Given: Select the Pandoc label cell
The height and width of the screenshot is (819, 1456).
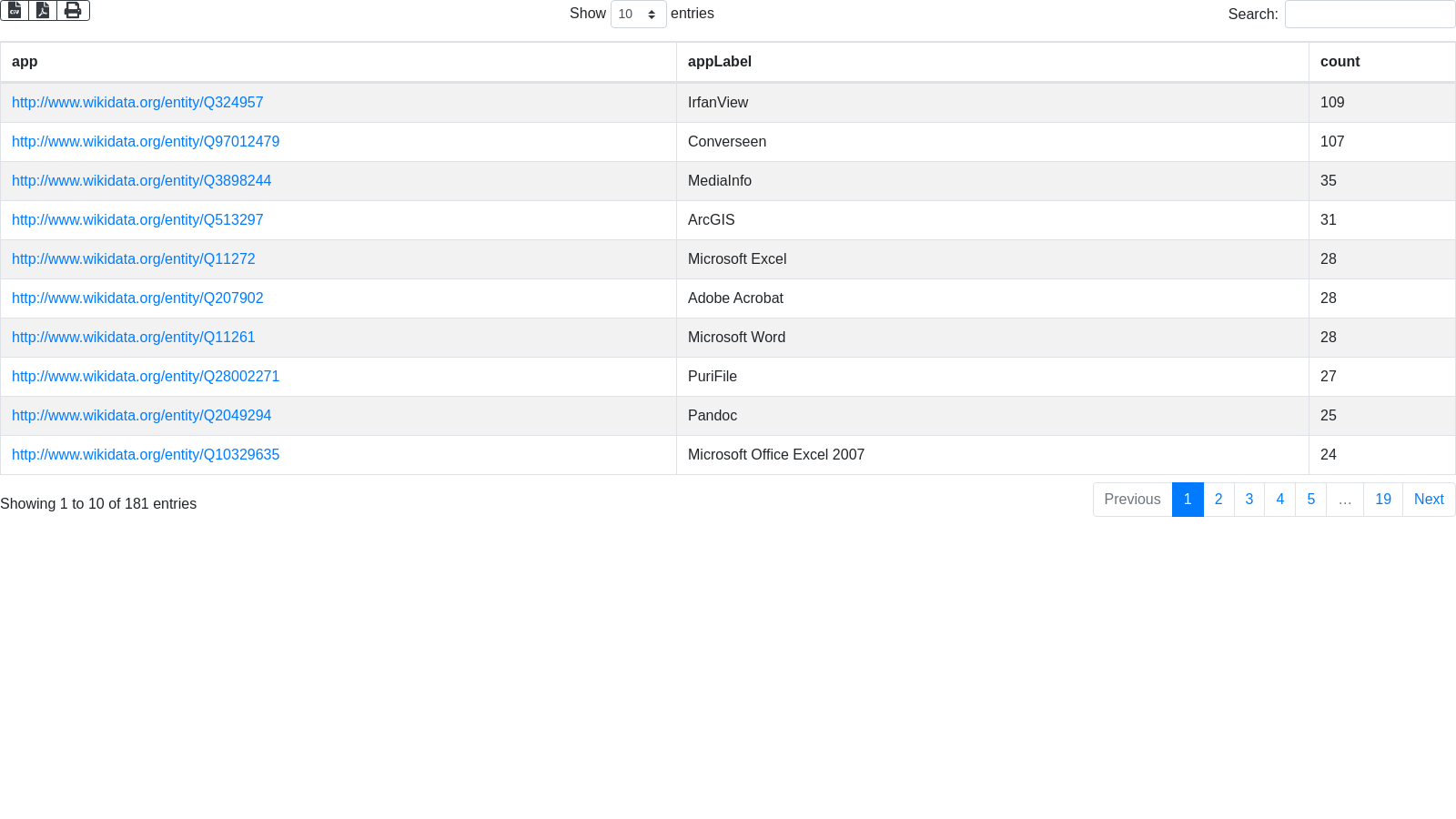Looking at the screenshot, I should click(x=993, y=416).
